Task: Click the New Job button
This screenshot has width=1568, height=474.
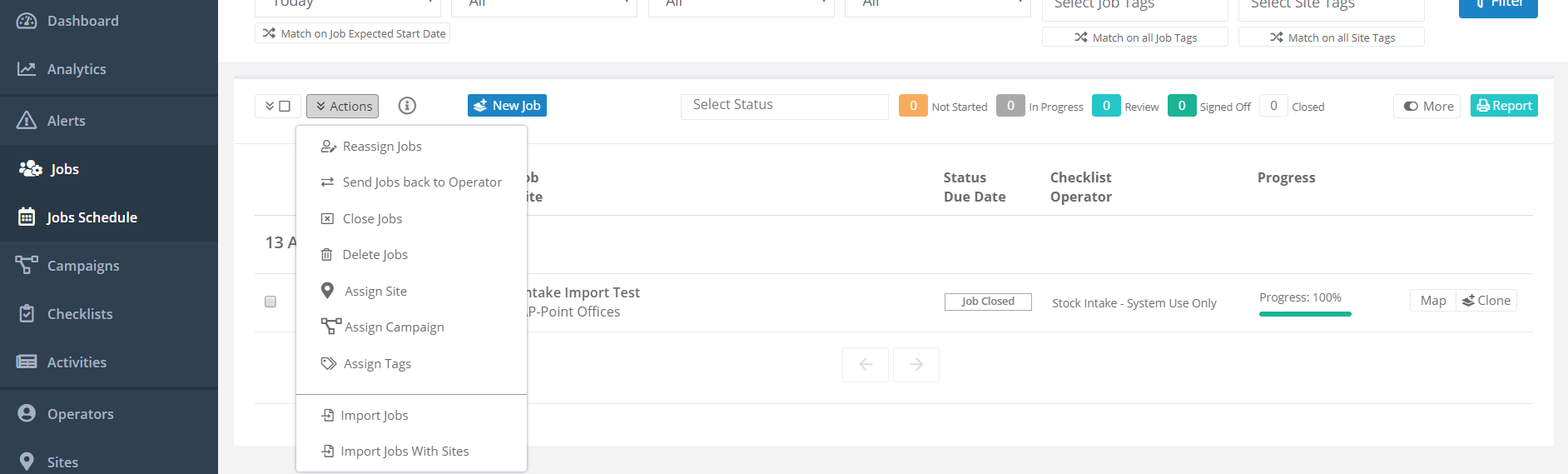Action: (x=507, y=106)
